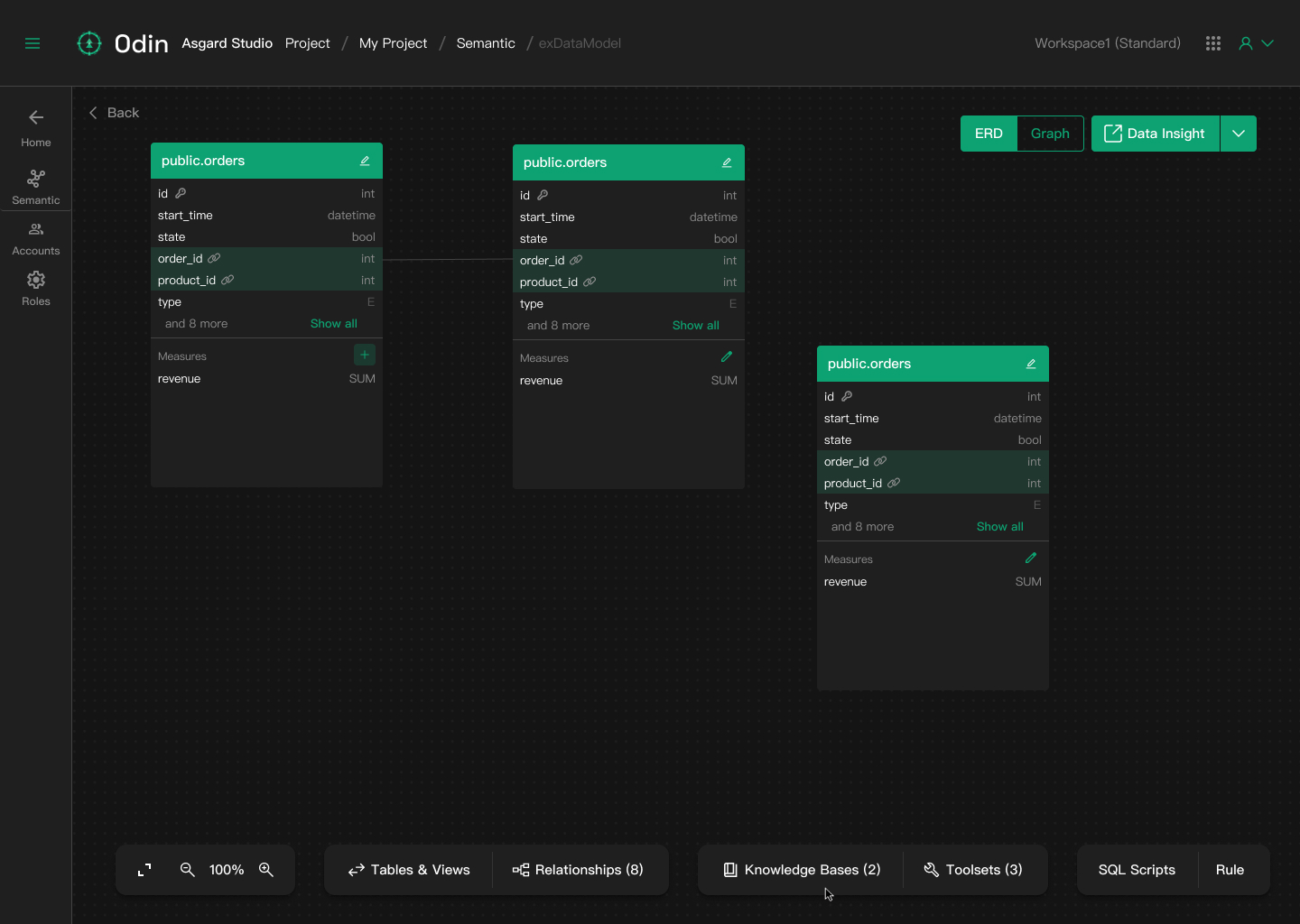
Task: Click the My Project breadcrumb
Action: 393,43
